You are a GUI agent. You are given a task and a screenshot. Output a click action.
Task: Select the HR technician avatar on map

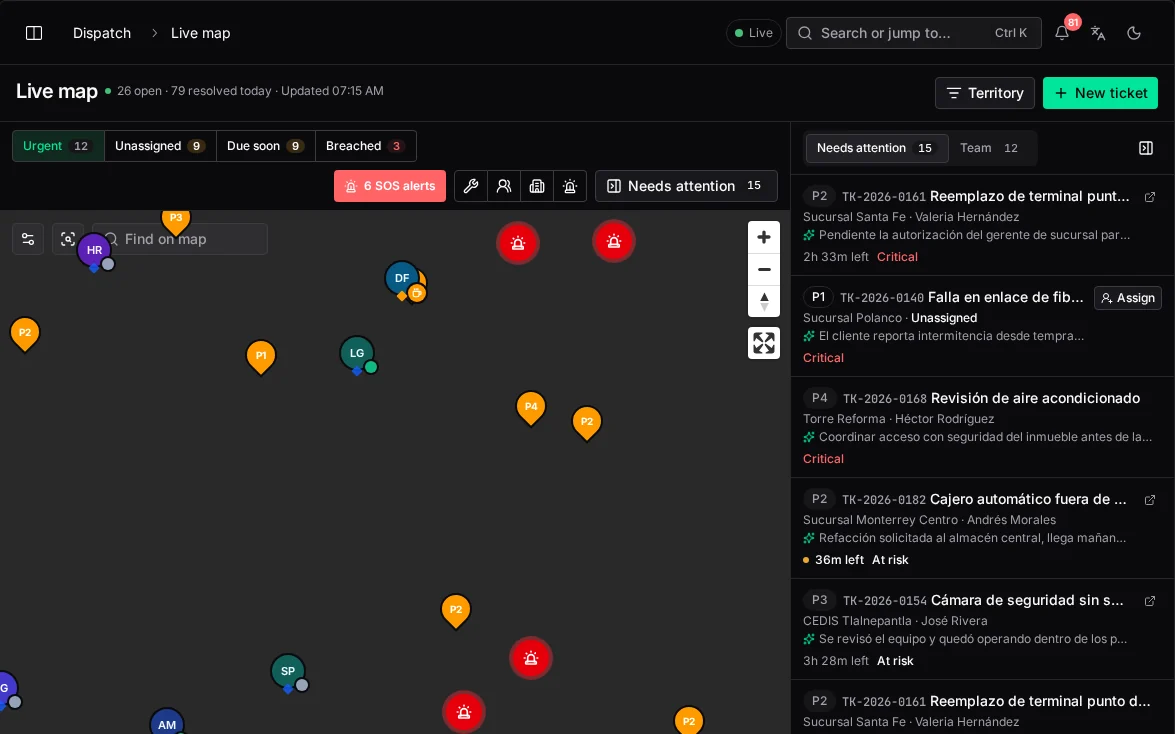[x=94, y=250]
